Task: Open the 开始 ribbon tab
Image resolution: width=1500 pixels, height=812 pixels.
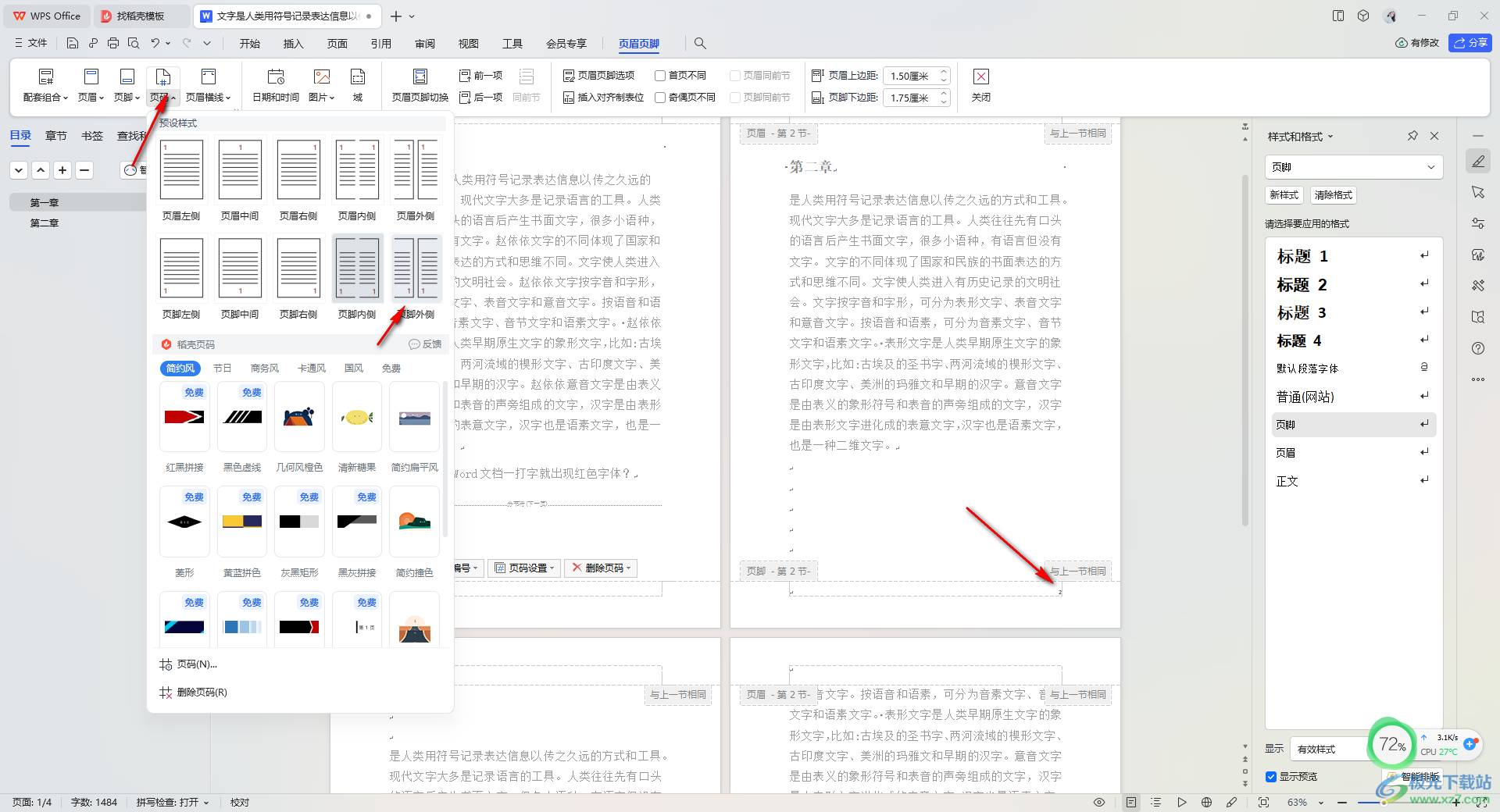Action: click(x=250, y=44)
